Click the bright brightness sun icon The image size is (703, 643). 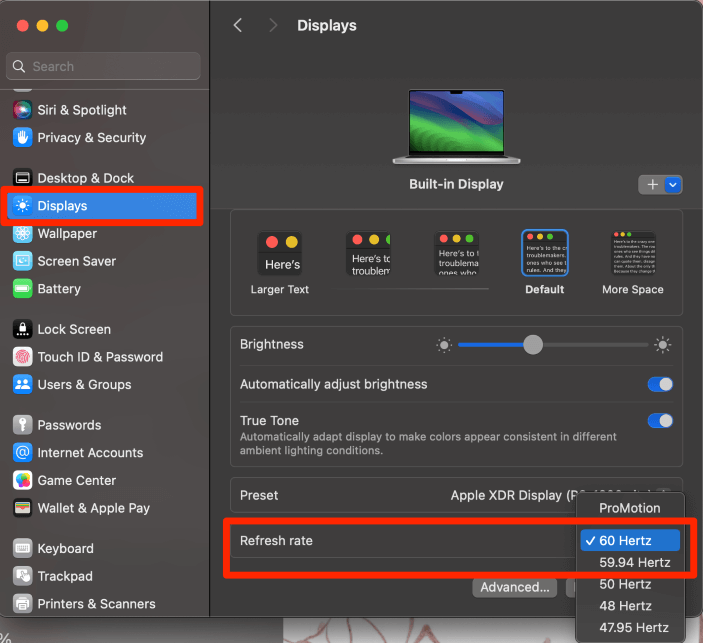(x=662, y=345)
